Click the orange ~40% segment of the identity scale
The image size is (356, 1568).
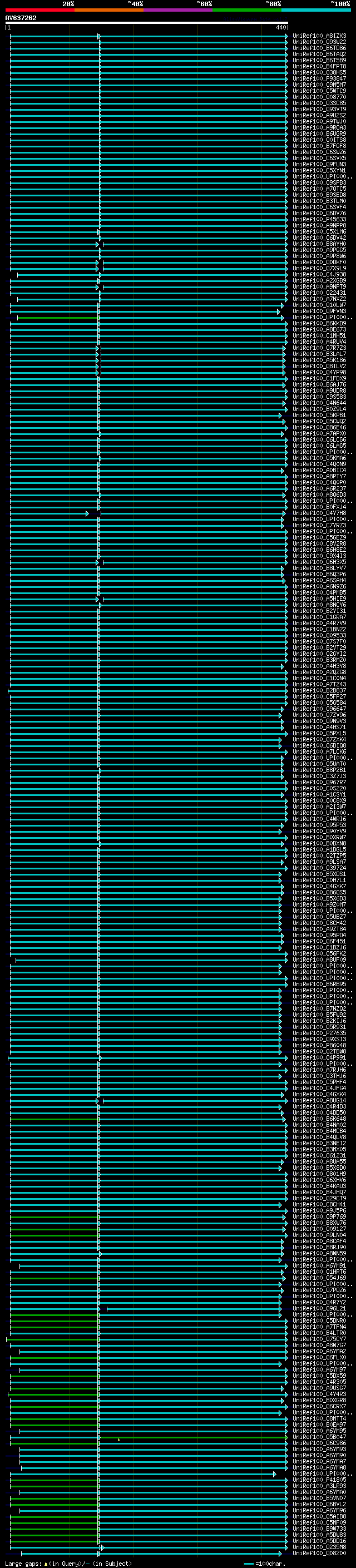coord(109,10)
